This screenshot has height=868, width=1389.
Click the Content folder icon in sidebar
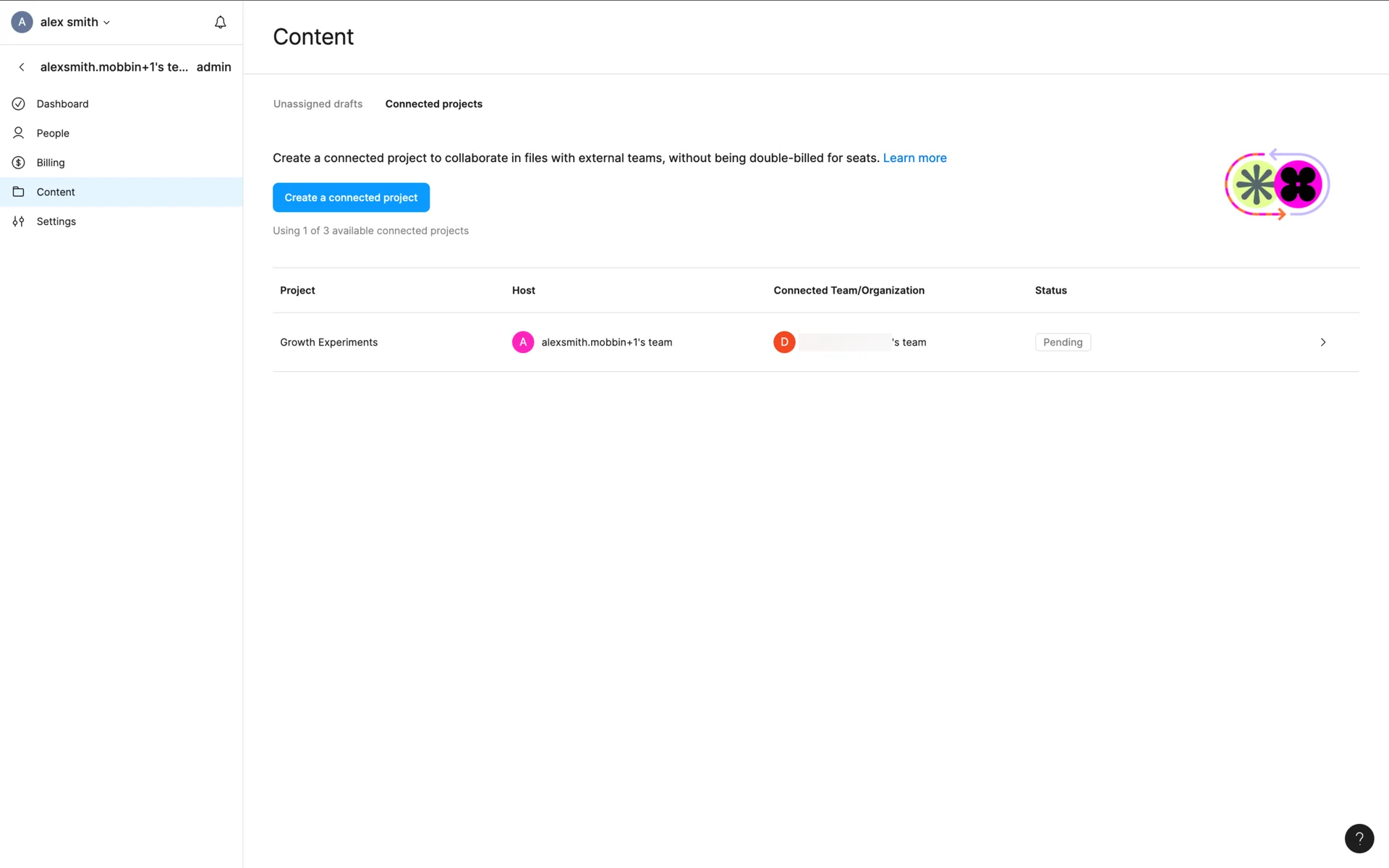click(19, 192)
